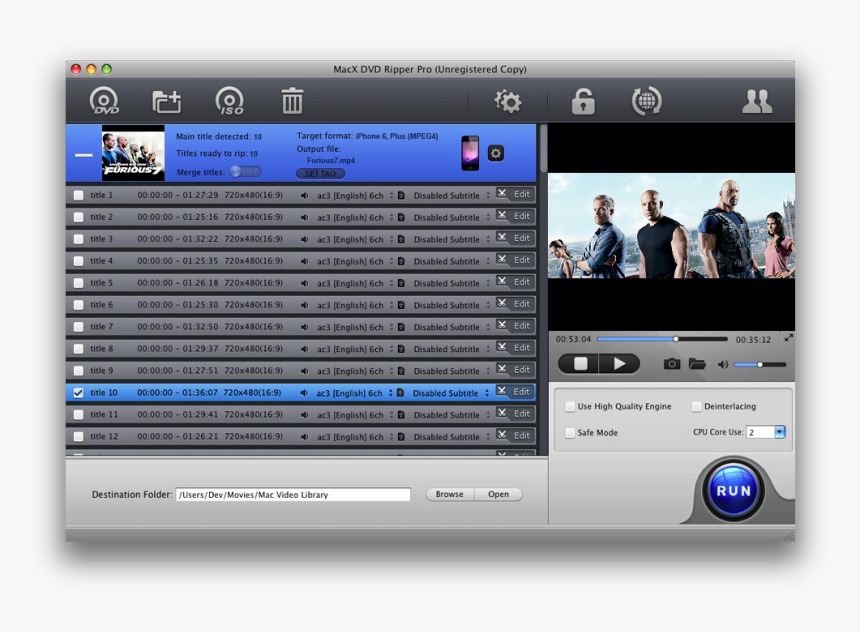This screenshot has height=632, width=860.
Task: Click the scissors Edit icon for title 1
Action: [x=502, y=193]
